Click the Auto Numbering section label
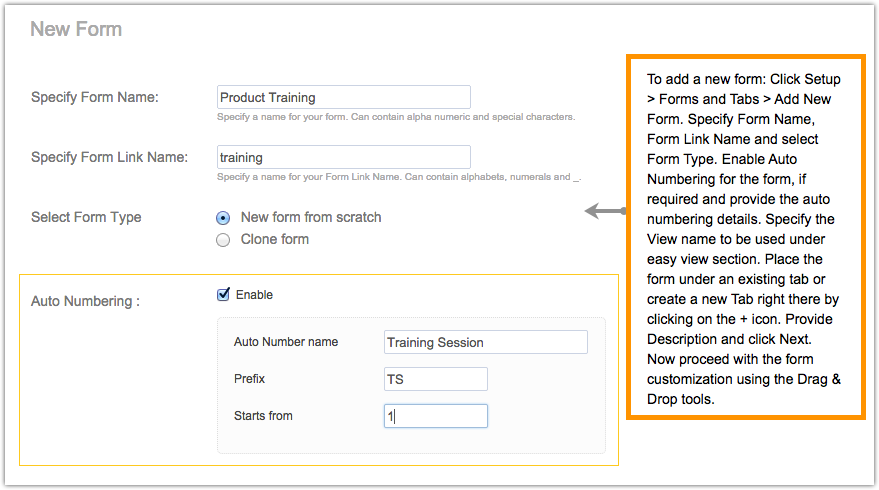The height and width of the screenshot is (490, 879). tap(85, 300)
